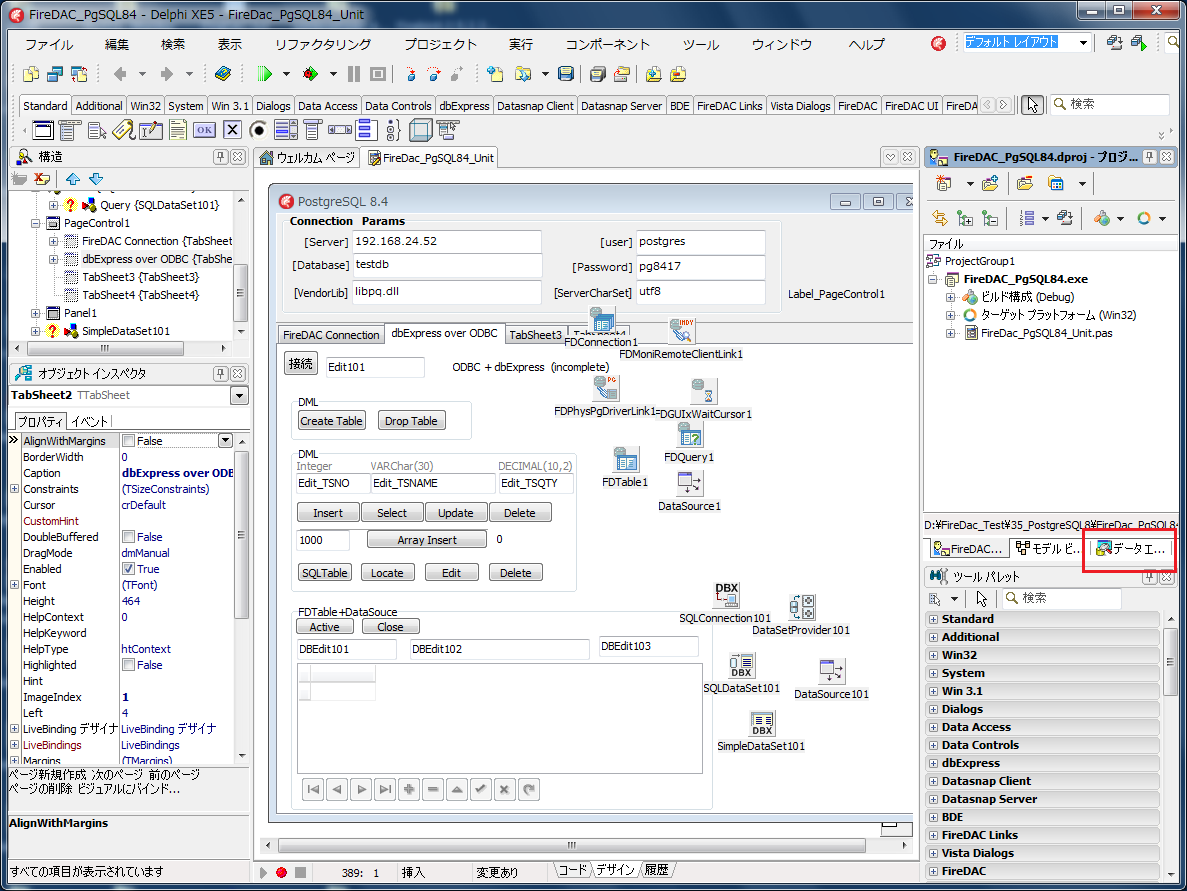Expand the Constraints property
This screenshot has width=1187, height=891.
[14, 489]
